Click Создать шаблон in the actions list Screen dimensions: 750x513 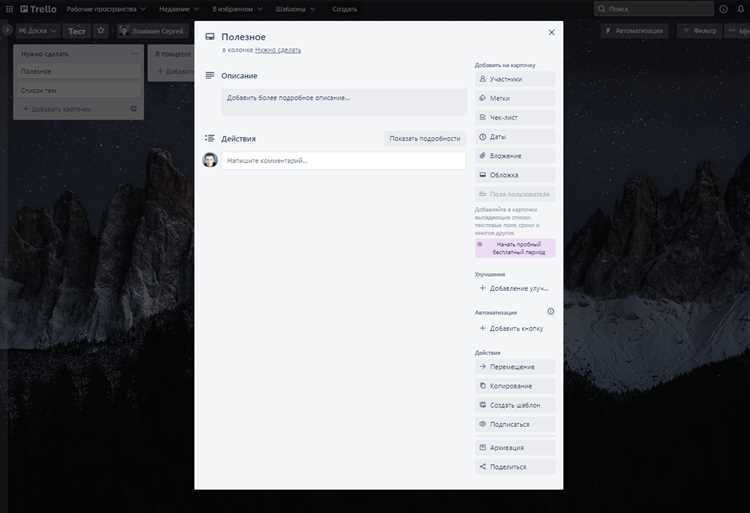pos(515,405)
